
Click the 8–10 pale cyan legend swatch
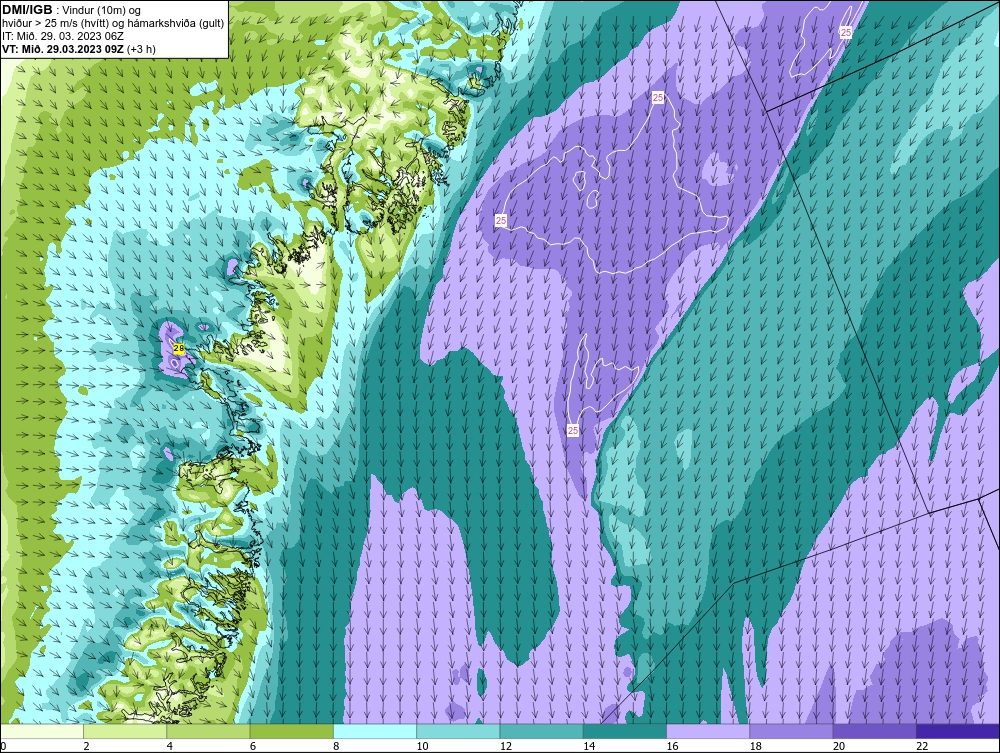click(x=375, y=731)
